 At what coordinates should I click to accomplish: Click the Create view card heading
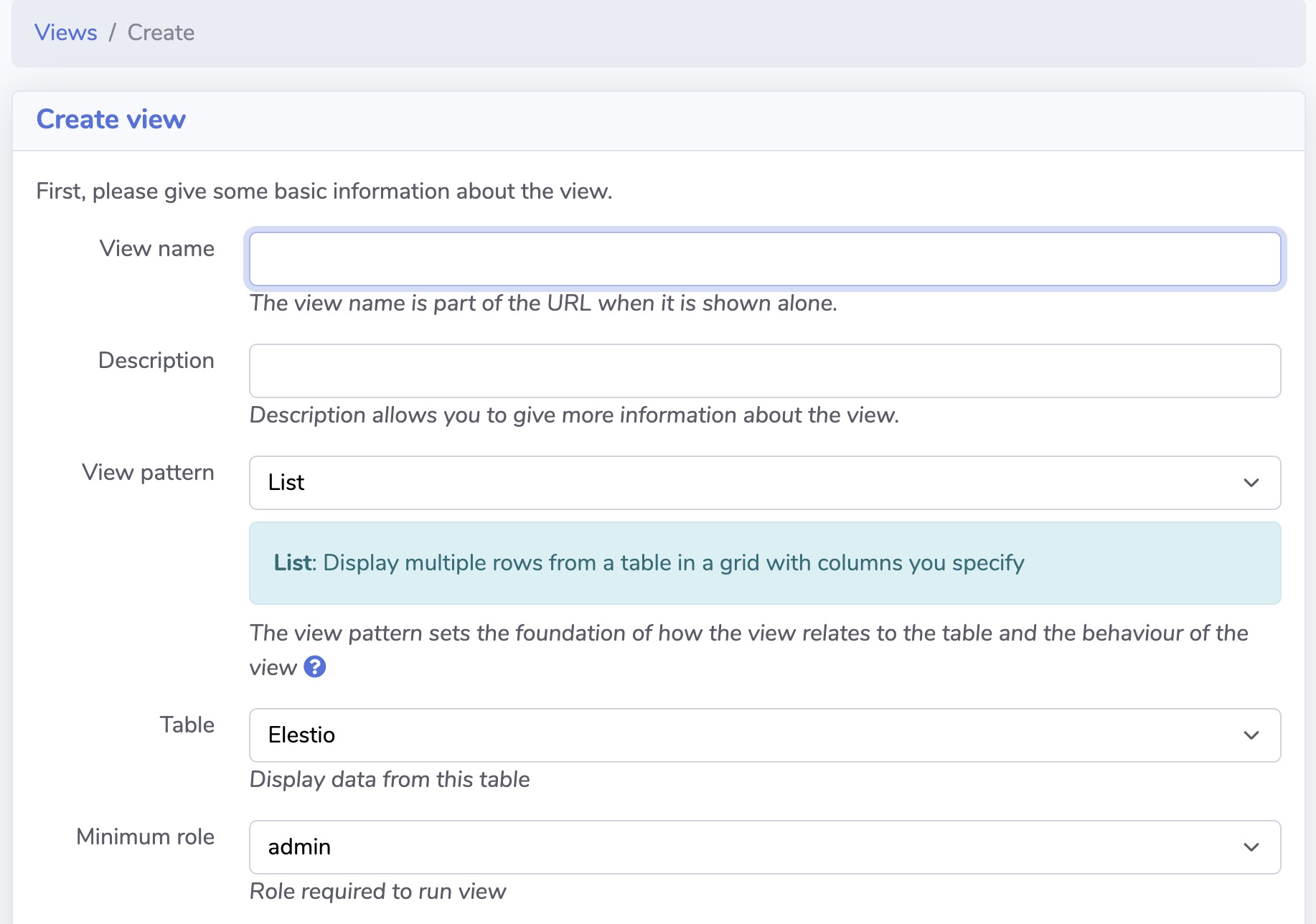point(111,119)
